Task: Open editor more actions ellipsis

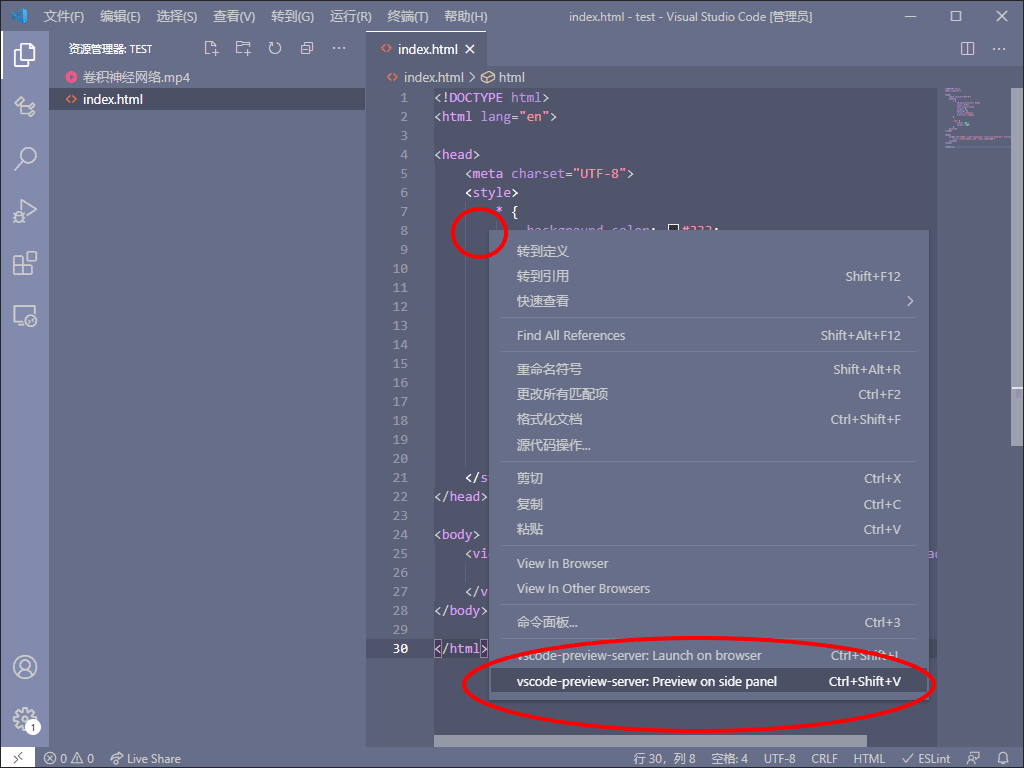Action: [999, 48]
